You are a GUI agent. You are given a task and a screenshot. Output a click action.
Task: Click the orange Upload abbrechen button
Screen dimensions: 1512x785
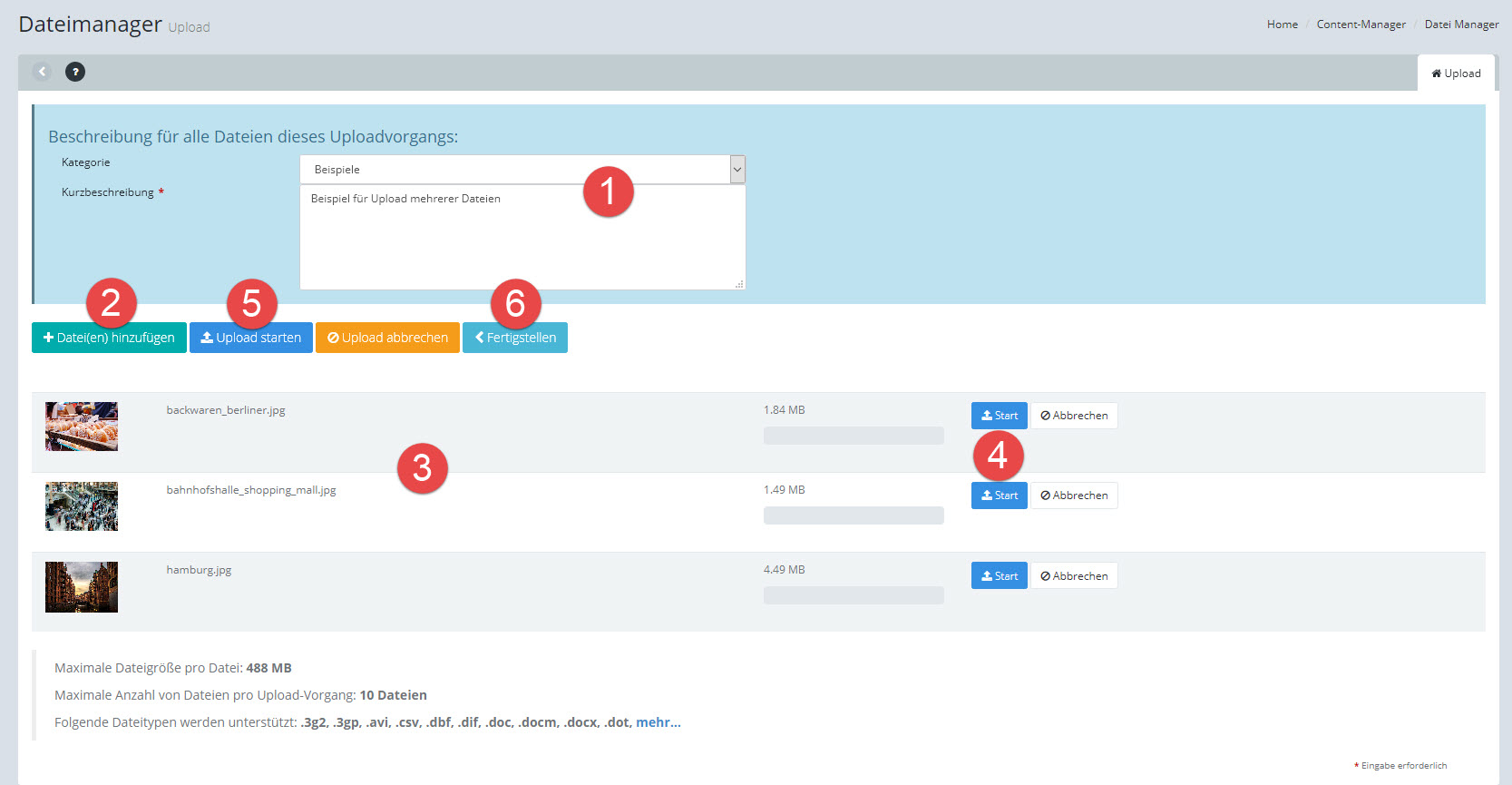[x=387, y=338]
